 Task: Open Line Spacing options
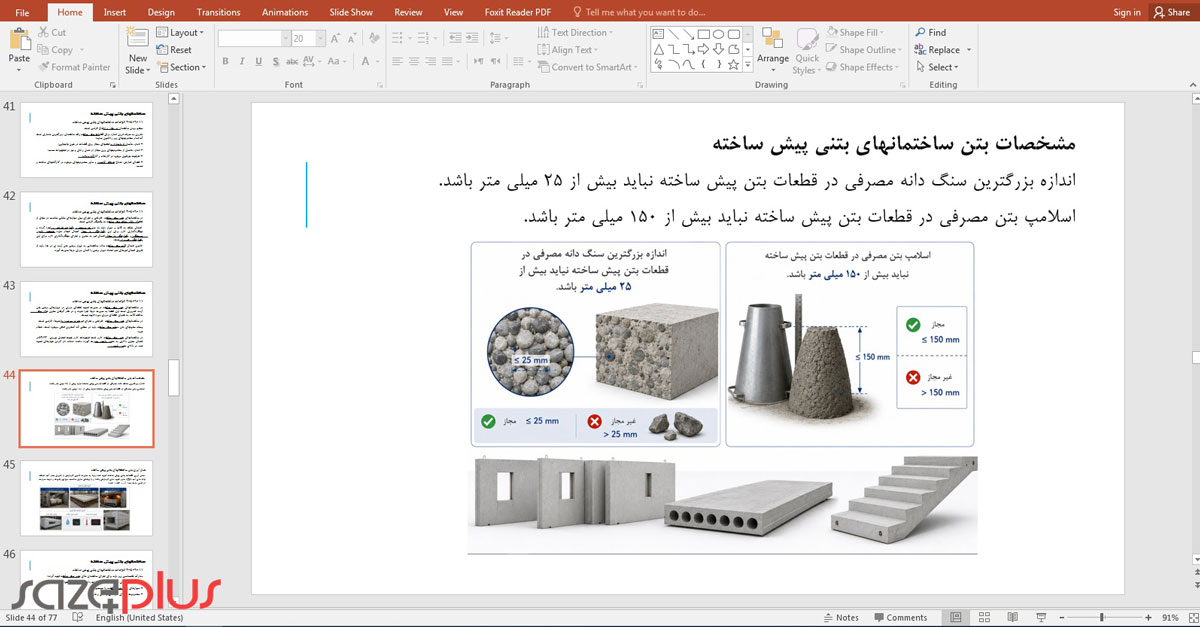pos(504,38)
